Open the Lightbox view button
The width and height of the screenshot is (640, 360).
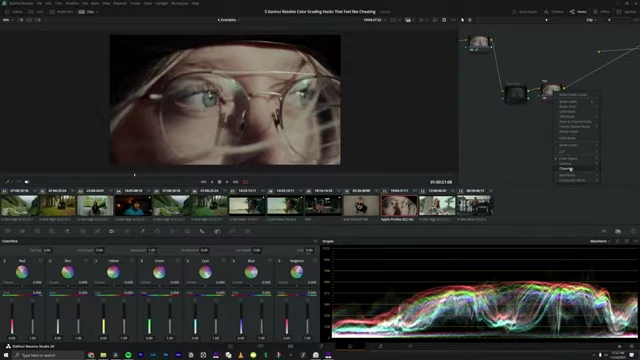pyautogui.click(x=627, y=12)
